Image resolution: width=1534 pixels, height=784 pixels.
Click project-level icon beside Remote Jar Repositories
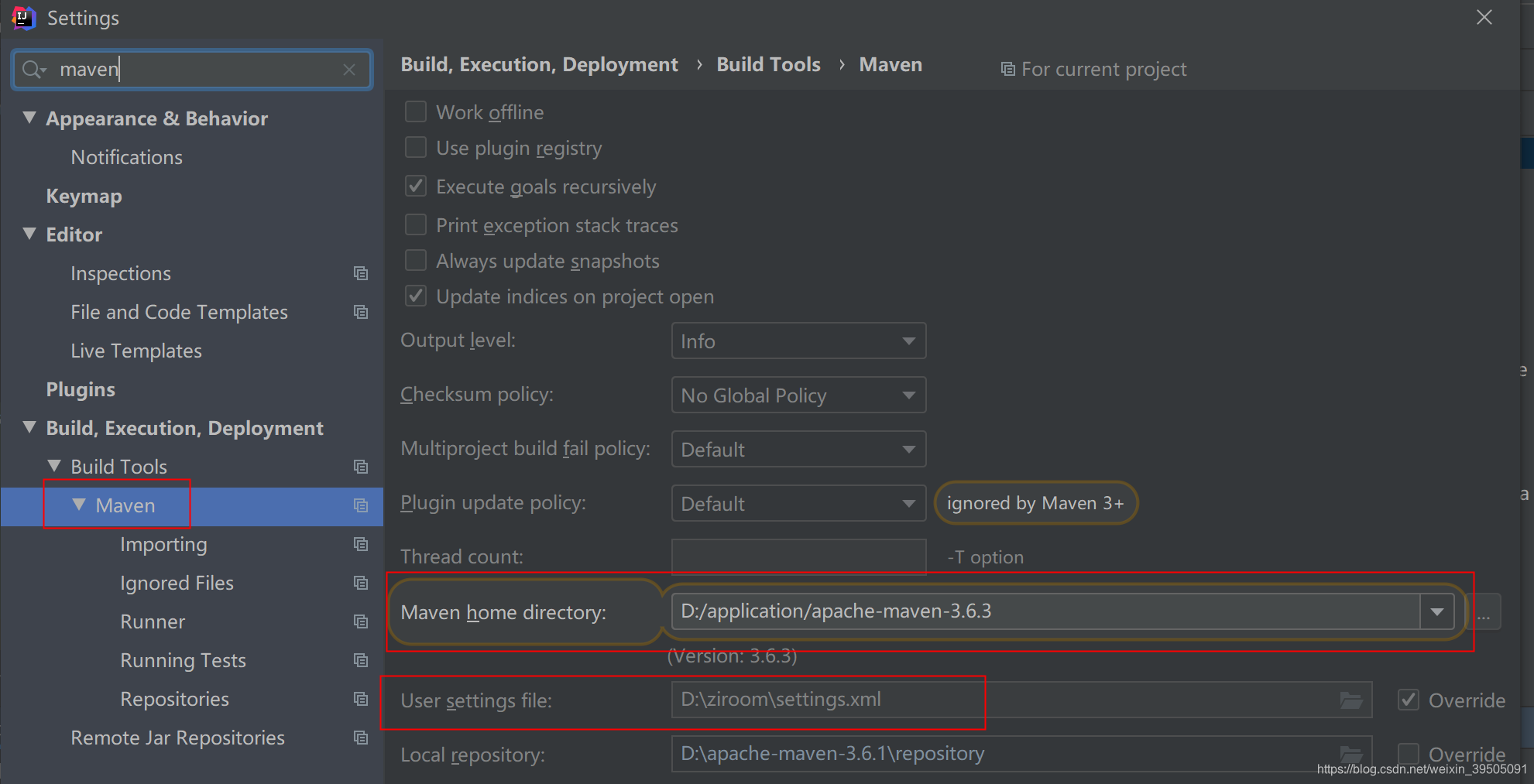click(361, 738)
